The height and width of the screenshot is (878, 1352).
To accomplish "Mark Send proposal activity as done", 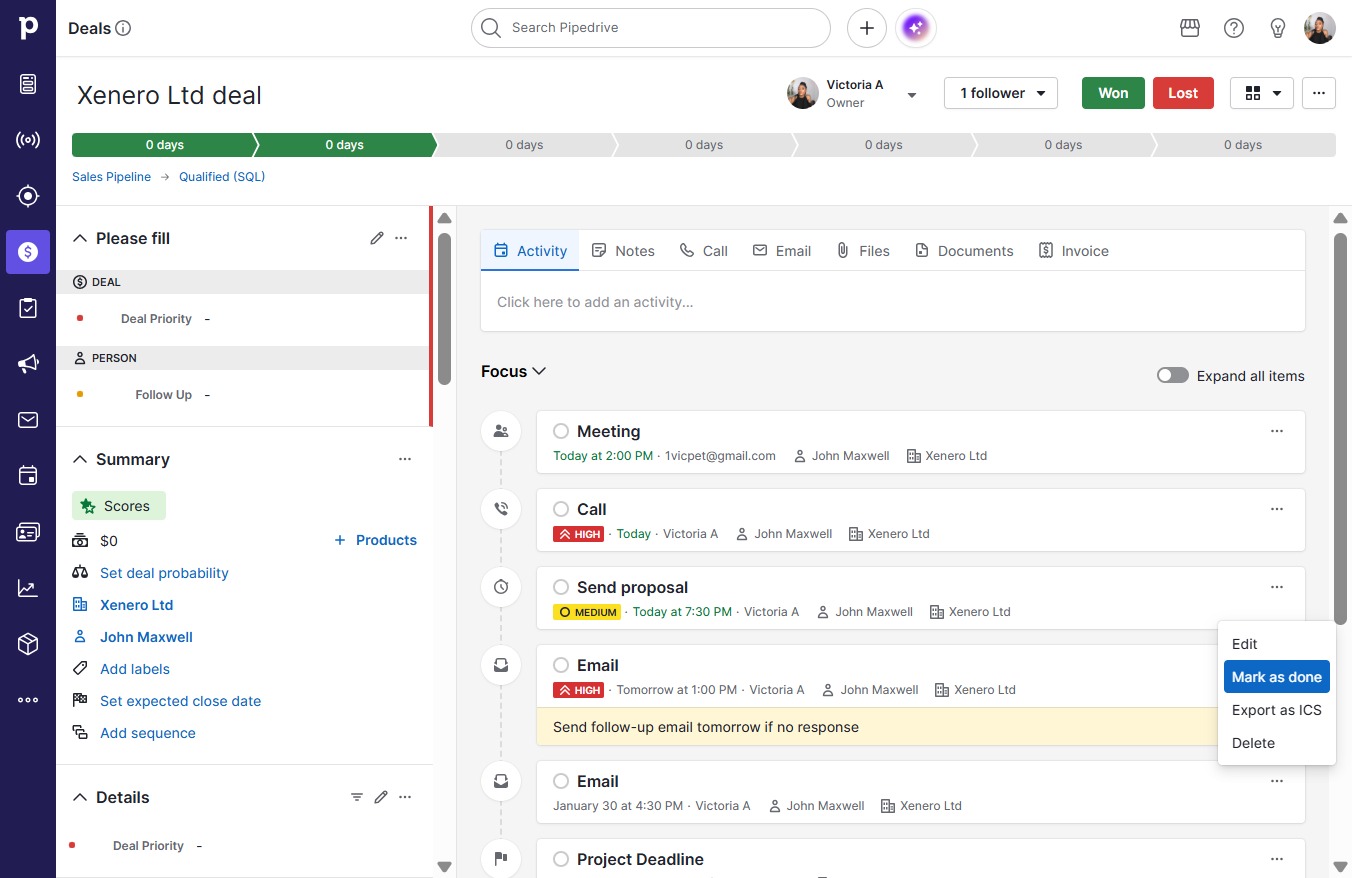I will pyautogui.click(x=561, y=587).
